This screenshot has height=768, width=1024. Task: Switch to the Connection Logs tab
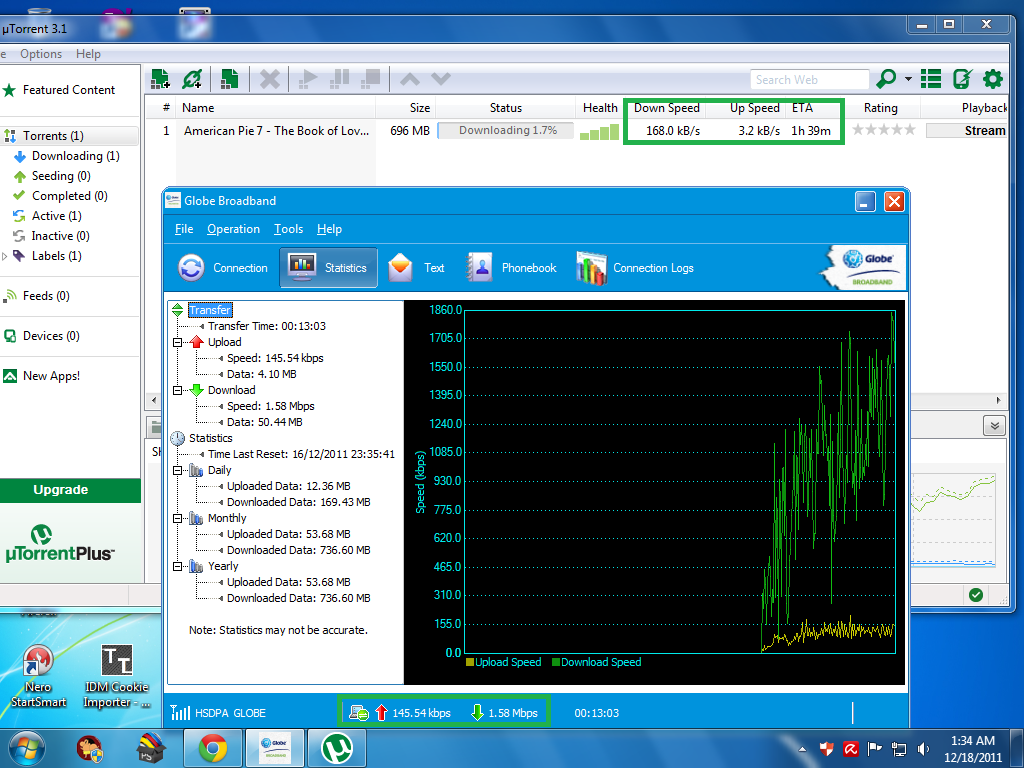(635, 268)
